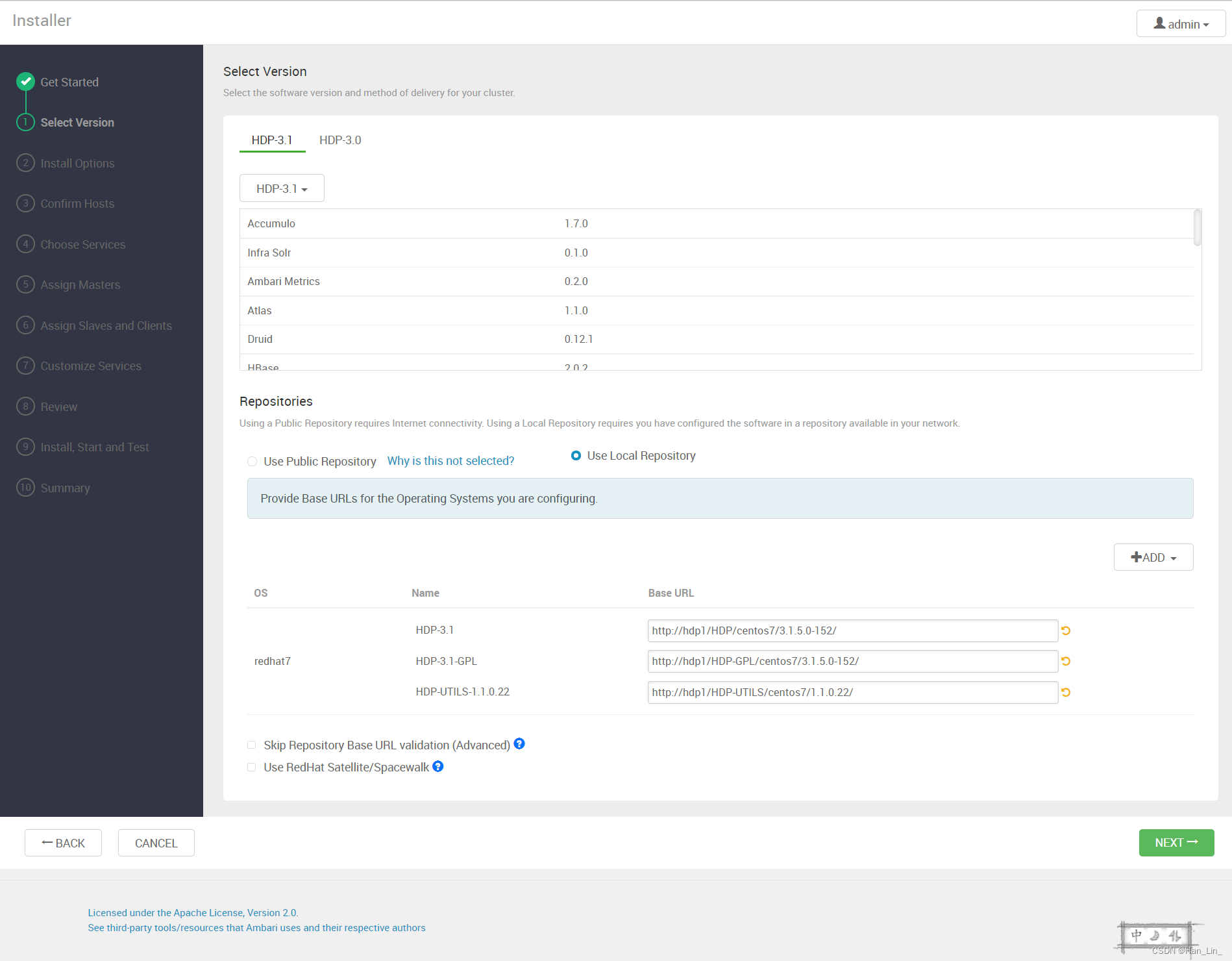The width and height of the screenshot is (1232, 961).
Task: Click the HDP-UTILS-1.1.0.22 repository name
Action: [462, 692]
